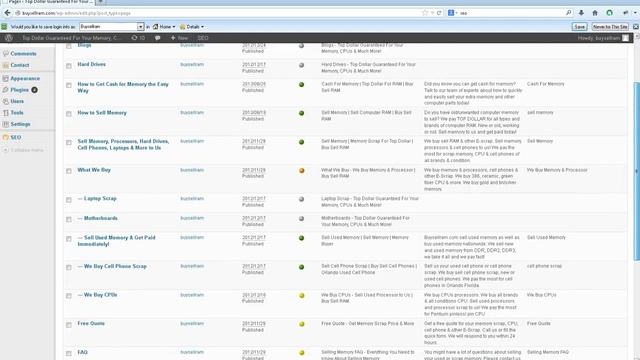
Task: Click the browser home icon
Action: pyautogui.click(x=595, y=13)
